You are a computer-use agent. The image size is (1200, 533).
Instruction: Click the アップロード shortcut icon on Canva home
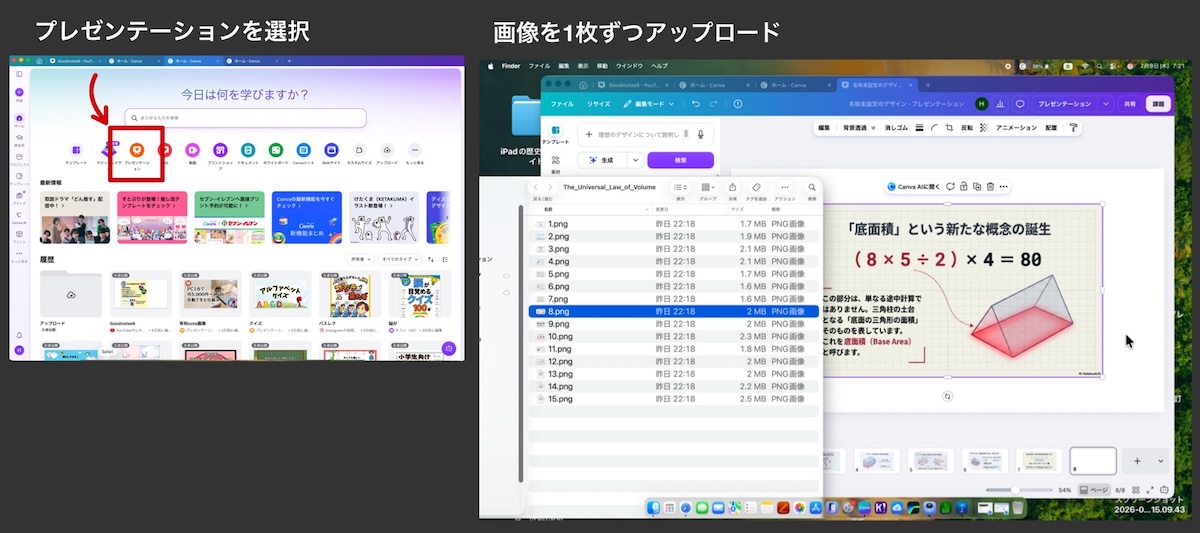[x=387, y=149]
